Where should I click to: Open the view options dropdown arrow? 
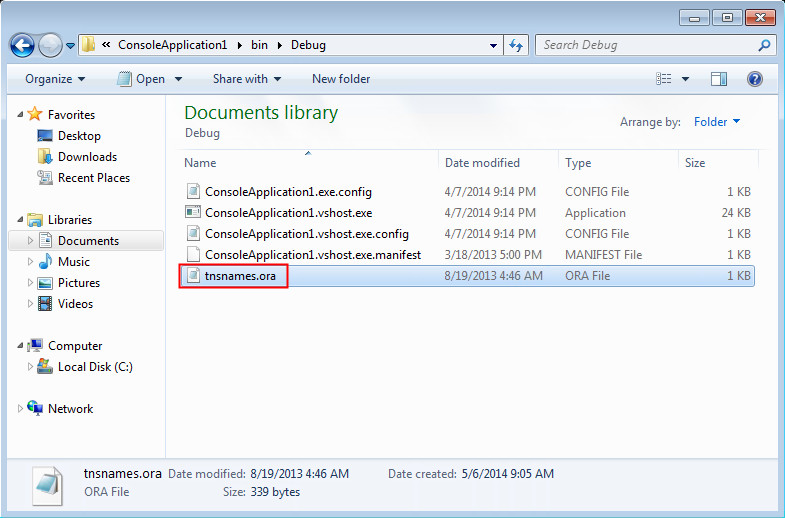click(685, 79)
